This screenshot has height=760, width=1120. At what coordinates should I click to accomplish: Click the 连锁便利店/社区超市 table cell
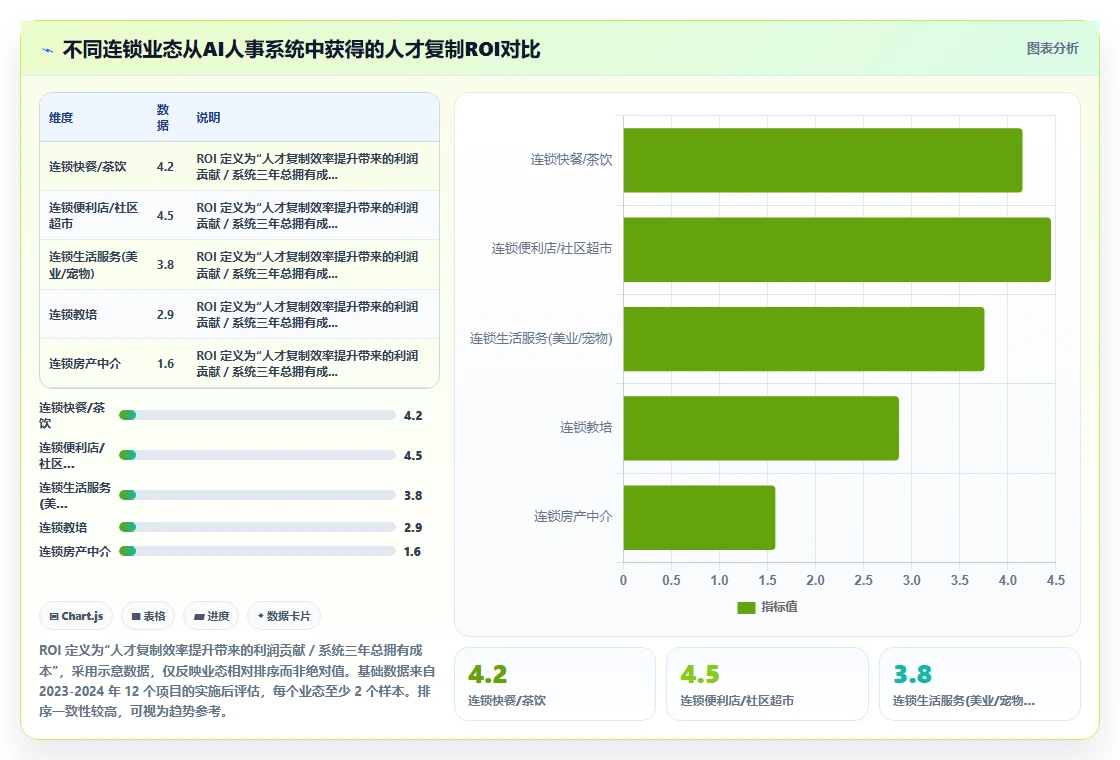click(93, 216)
